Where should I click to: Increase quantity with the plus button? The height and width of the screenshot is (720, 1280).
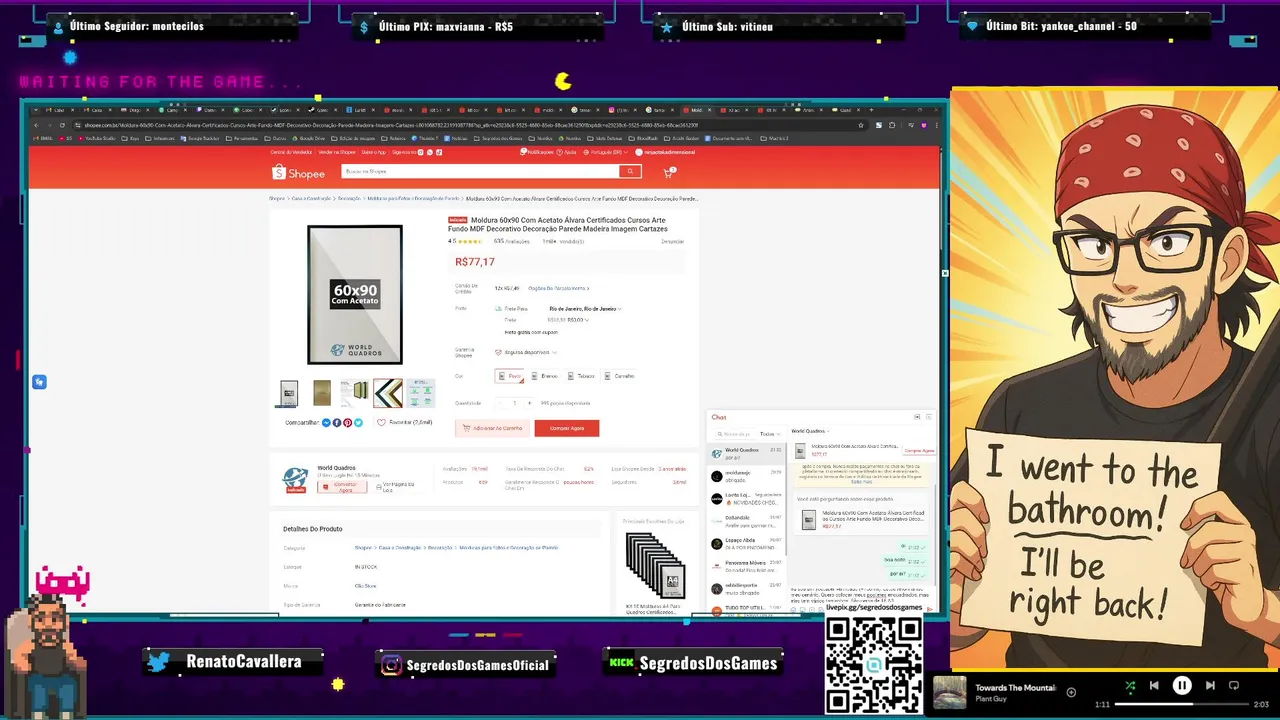click(x=529, y=403)
